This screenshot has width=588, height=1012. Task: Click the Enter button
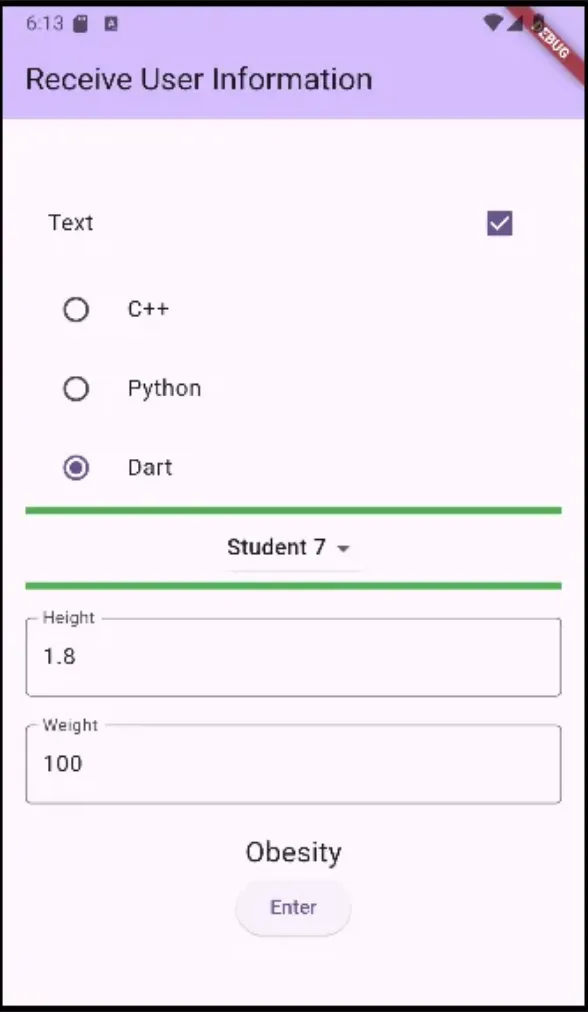pyautogui.click(x=294, y=907)
